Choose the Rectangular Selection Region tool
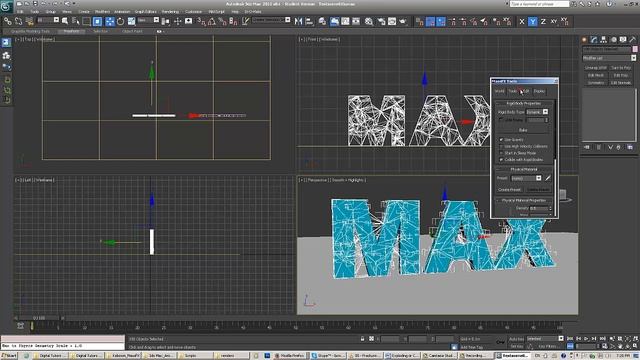Image resolution: width=640 pixels, height=360 pixels. (x=87, y=21)
